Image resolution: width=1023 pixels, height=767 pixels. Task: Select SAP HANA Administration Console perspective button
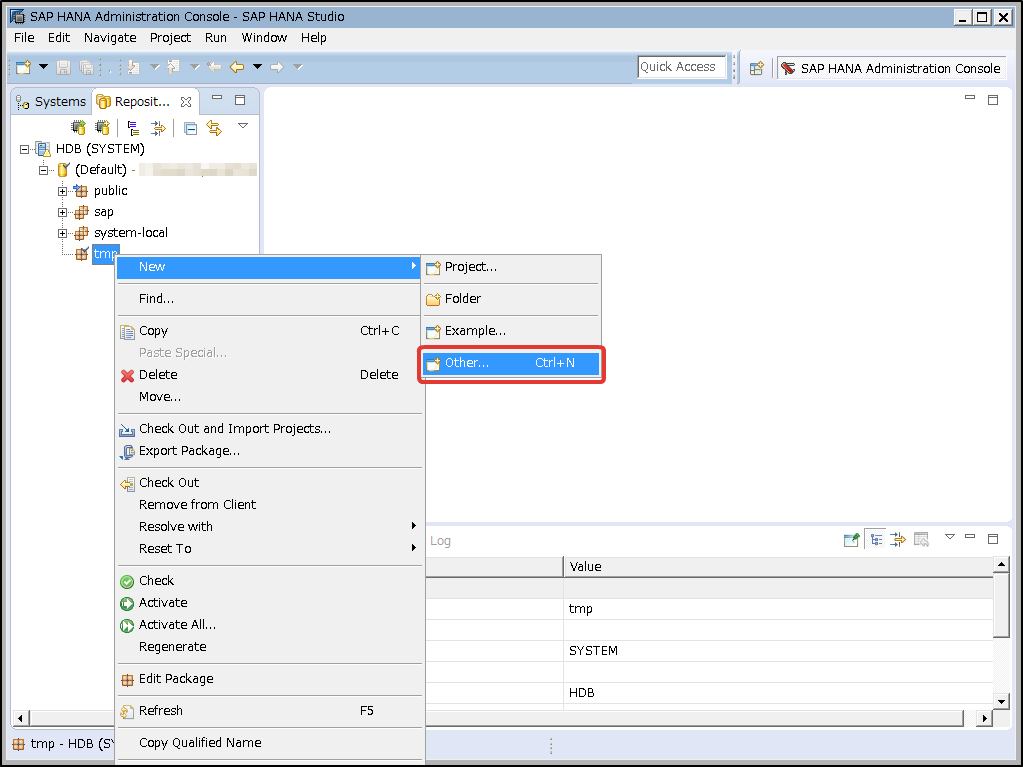[892, 68]
